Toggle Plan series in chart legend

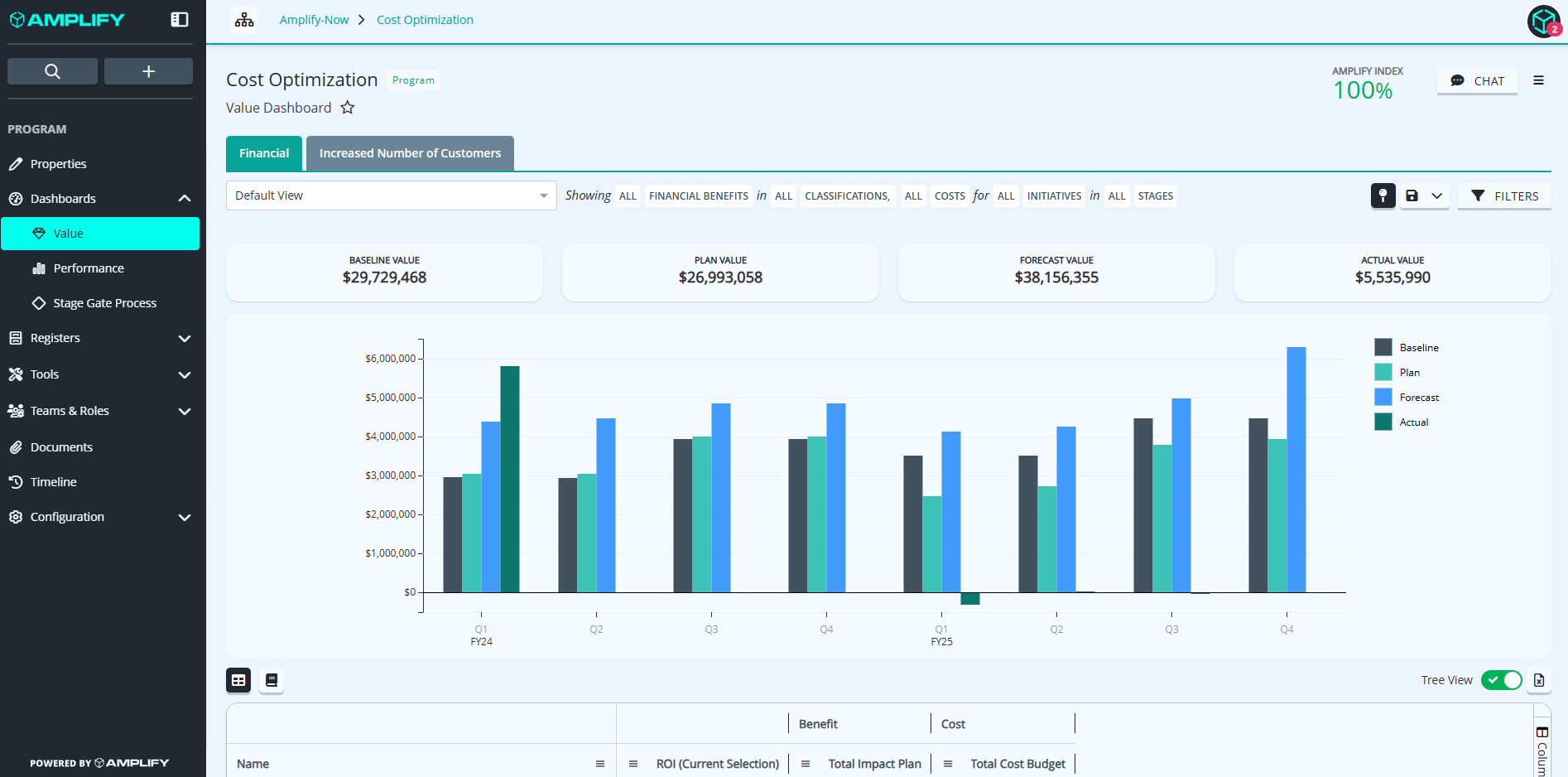coord(1397,372)
